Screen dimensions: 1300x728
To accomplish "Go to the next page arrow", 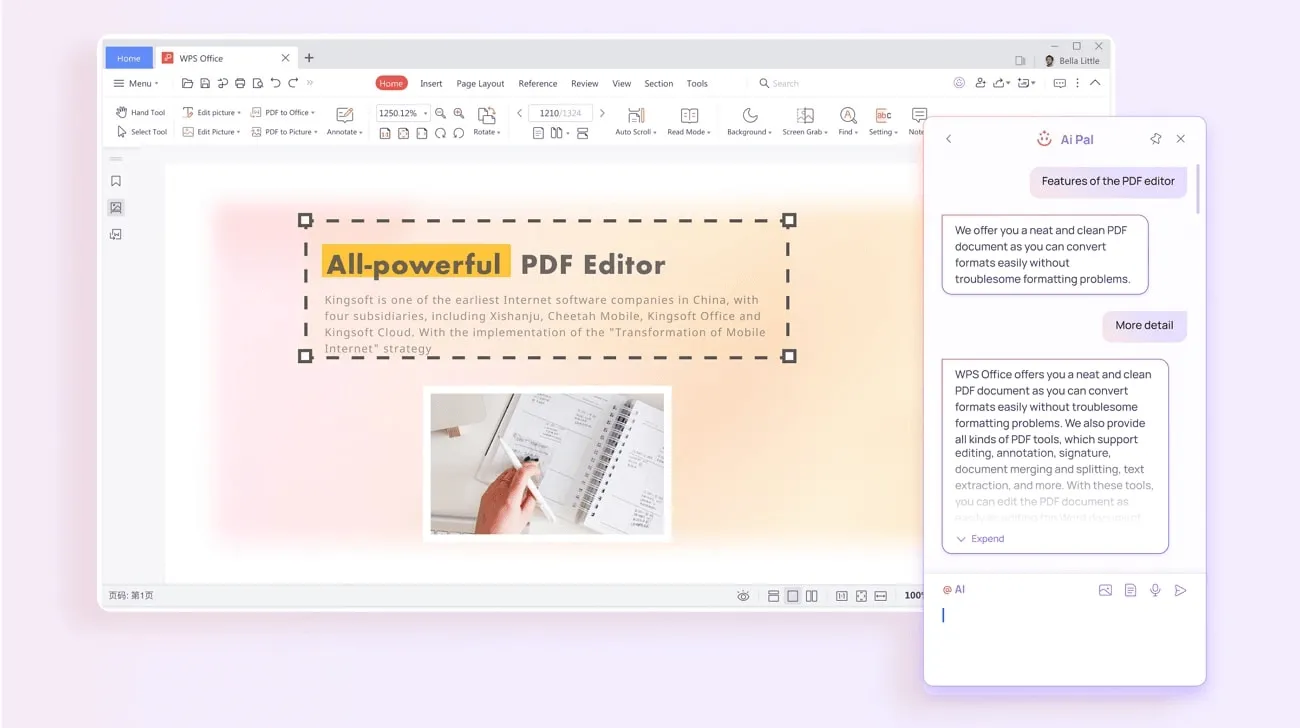I will (x=602, y=113).
